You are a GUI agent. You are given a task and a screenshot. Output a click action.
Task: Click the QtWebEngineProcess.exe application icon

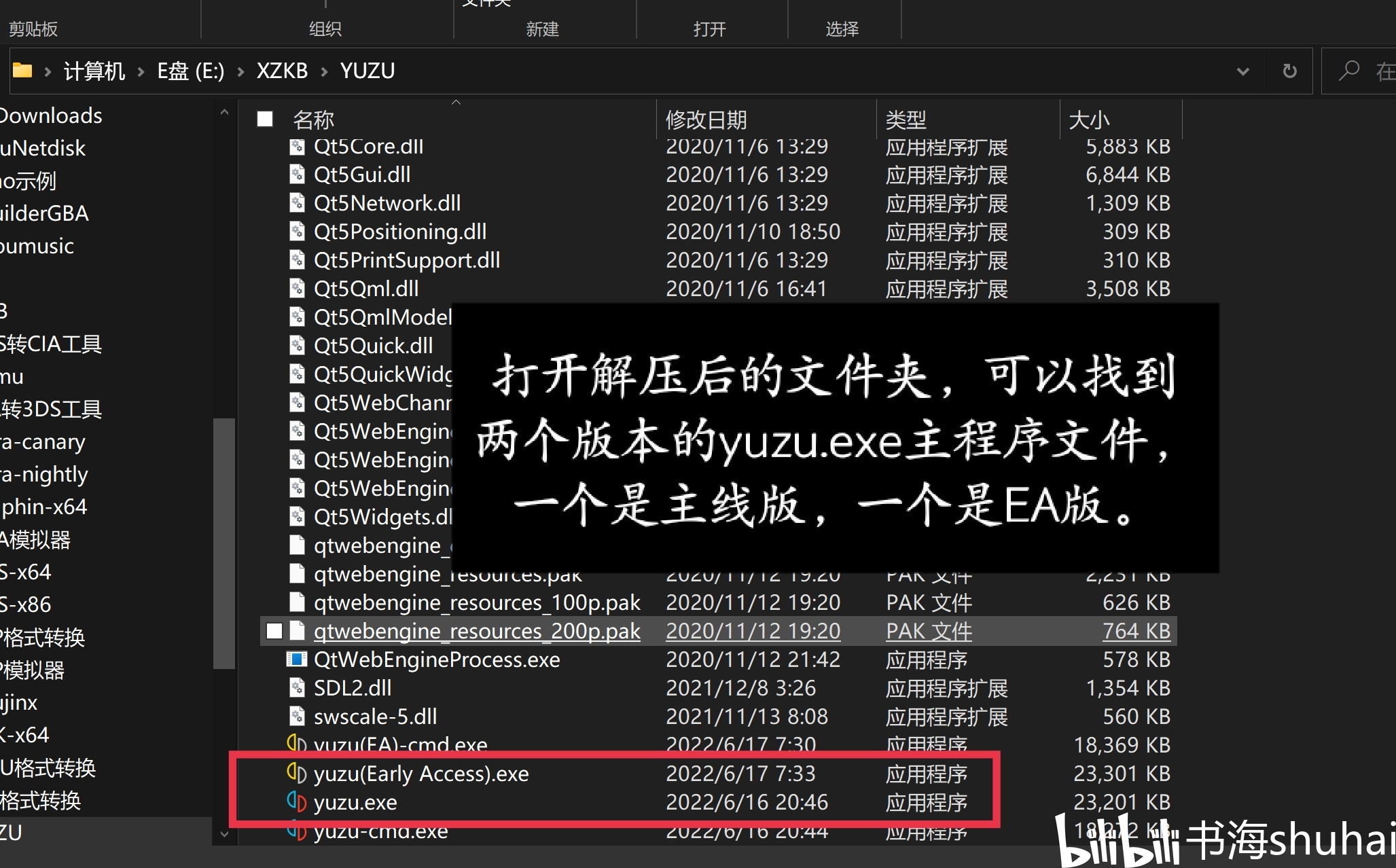297,659
